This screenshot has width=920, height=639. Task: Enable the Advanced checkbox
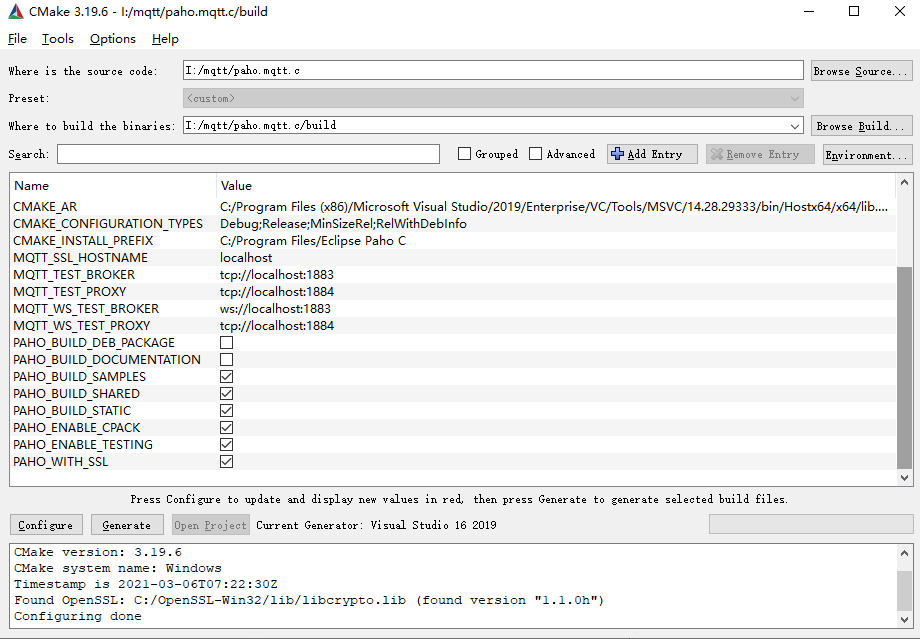pyautogui.click(x=535, y=154)
